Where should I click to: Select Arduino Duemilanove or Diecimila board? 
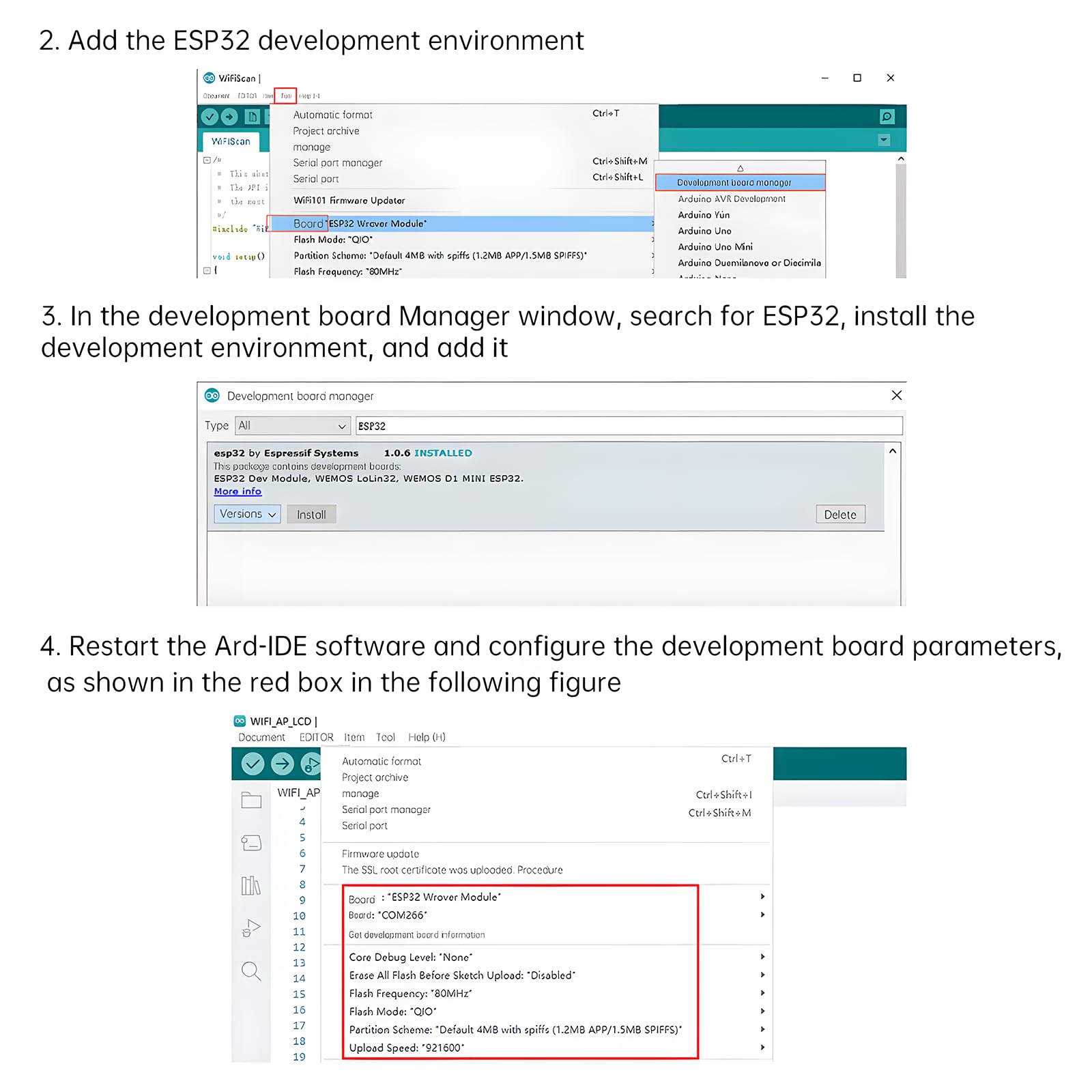pos(749,263)
